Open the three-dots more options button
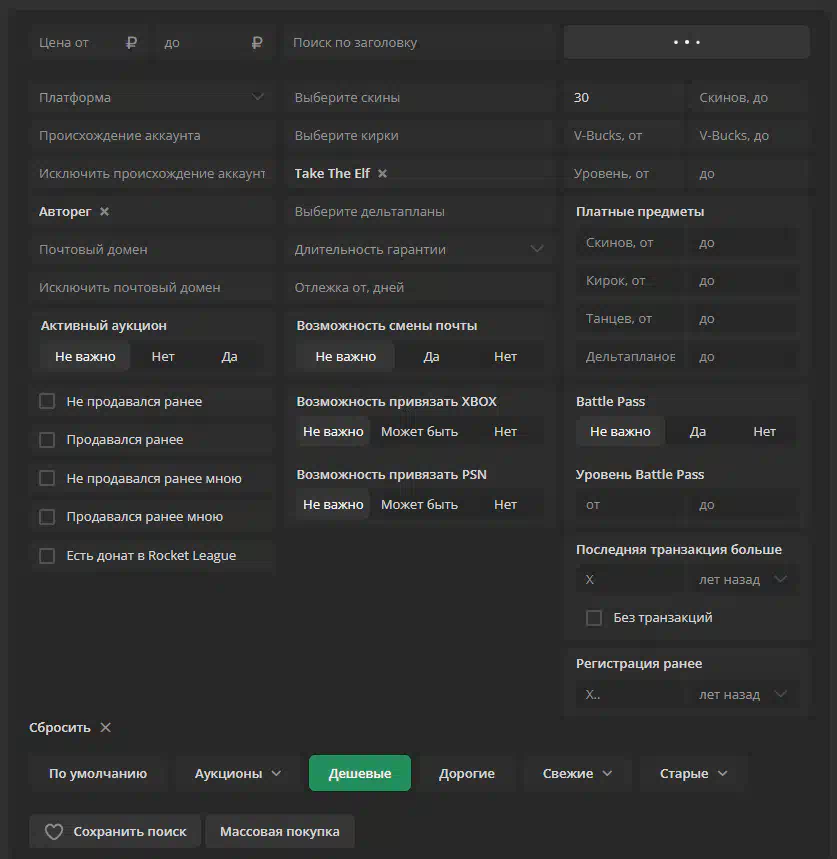The height and width of the screenshot is (859, 837). click(x=686, y=42)
